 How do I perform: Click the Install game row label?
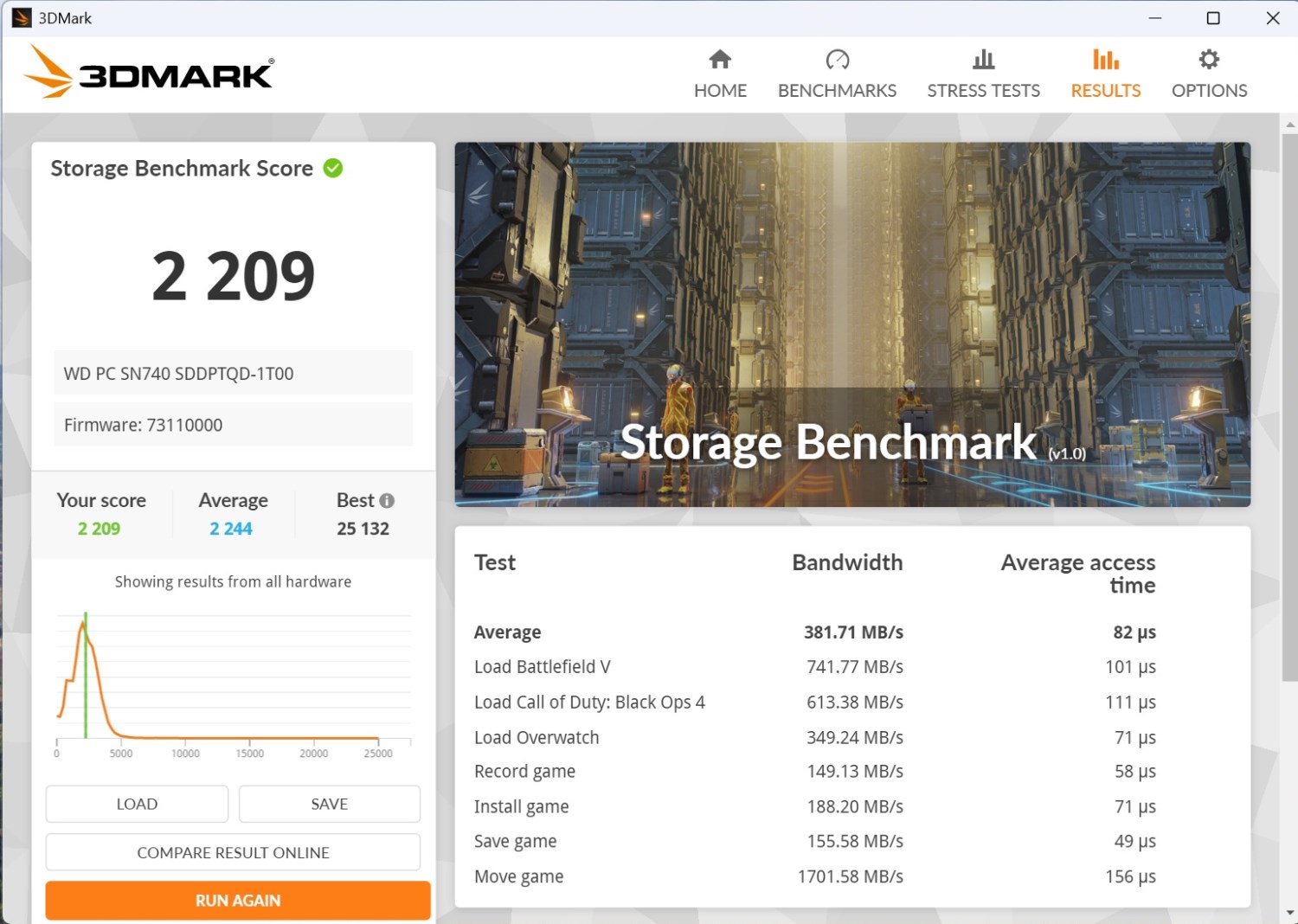(x=522, y=807)
